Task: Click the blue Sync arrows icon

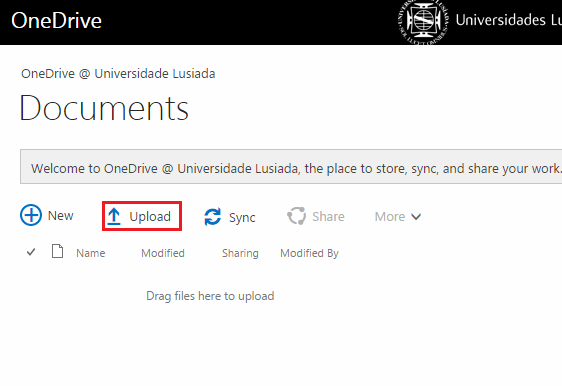Action: [213, 217]
